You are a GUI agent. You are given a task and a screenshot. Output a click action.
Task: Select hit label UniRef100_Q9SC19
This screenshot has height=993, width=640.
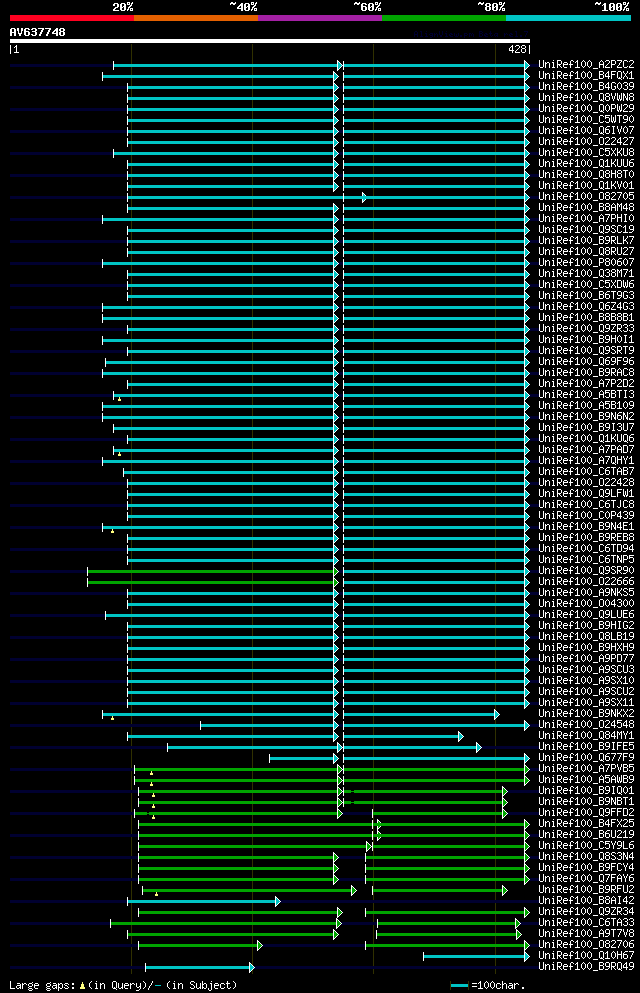pyautogui.click(x=586, y=230)
